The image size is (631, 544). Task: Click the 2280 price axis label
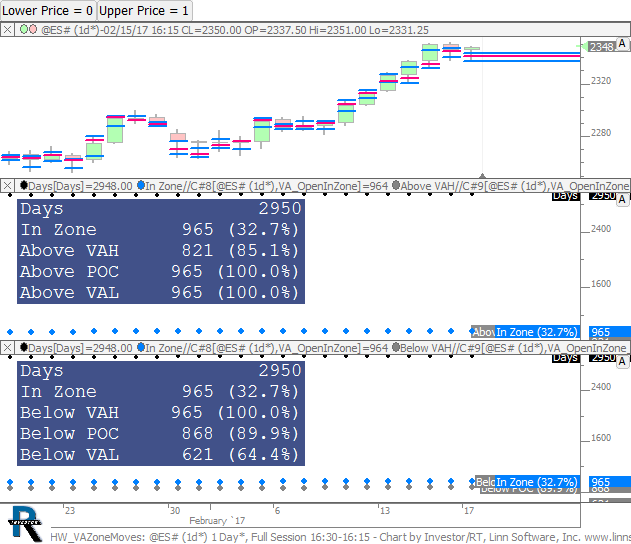[601, 133]
